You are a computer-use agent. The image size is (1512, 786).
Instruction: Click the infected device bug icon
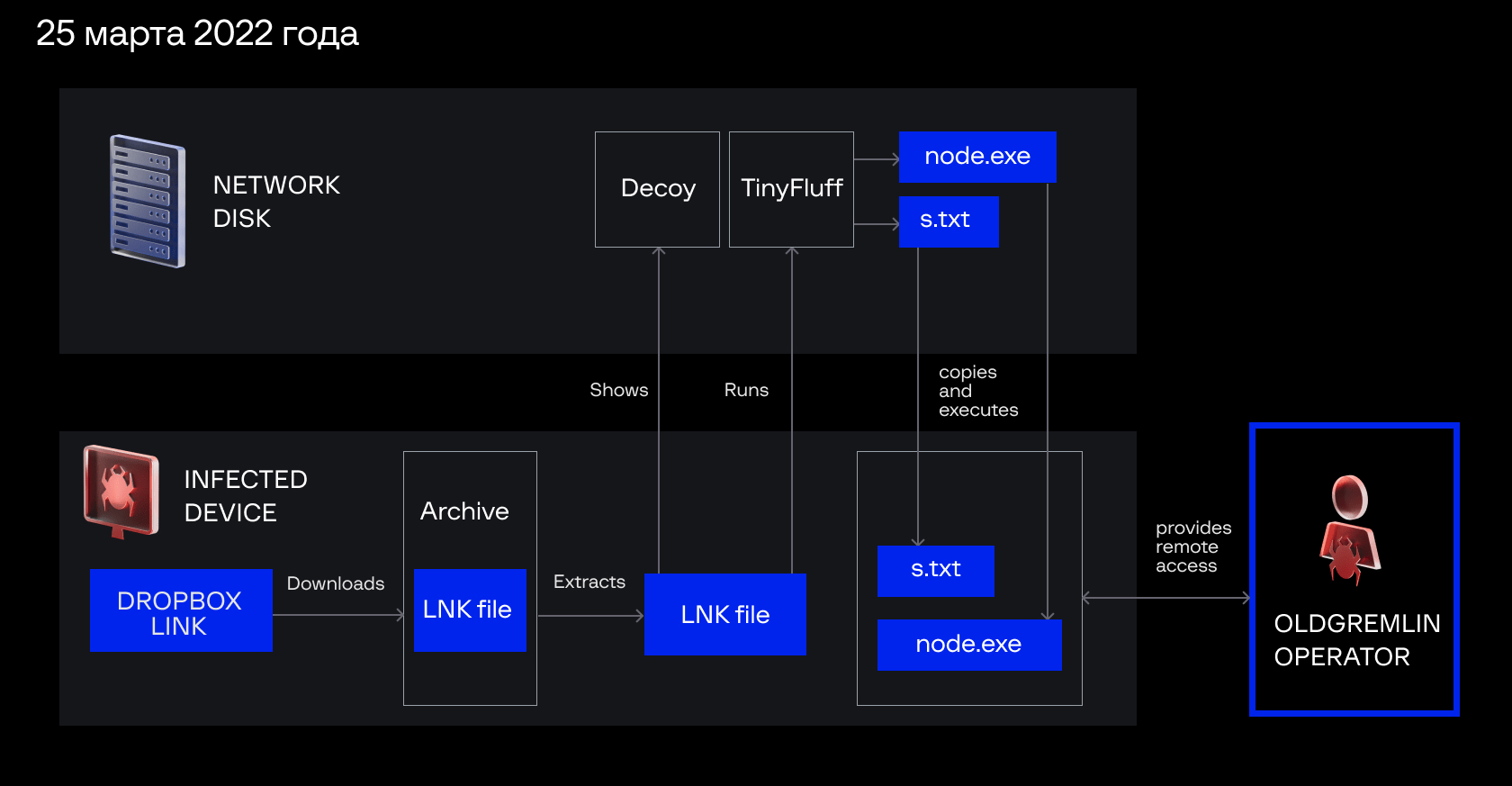coord(121,492)
